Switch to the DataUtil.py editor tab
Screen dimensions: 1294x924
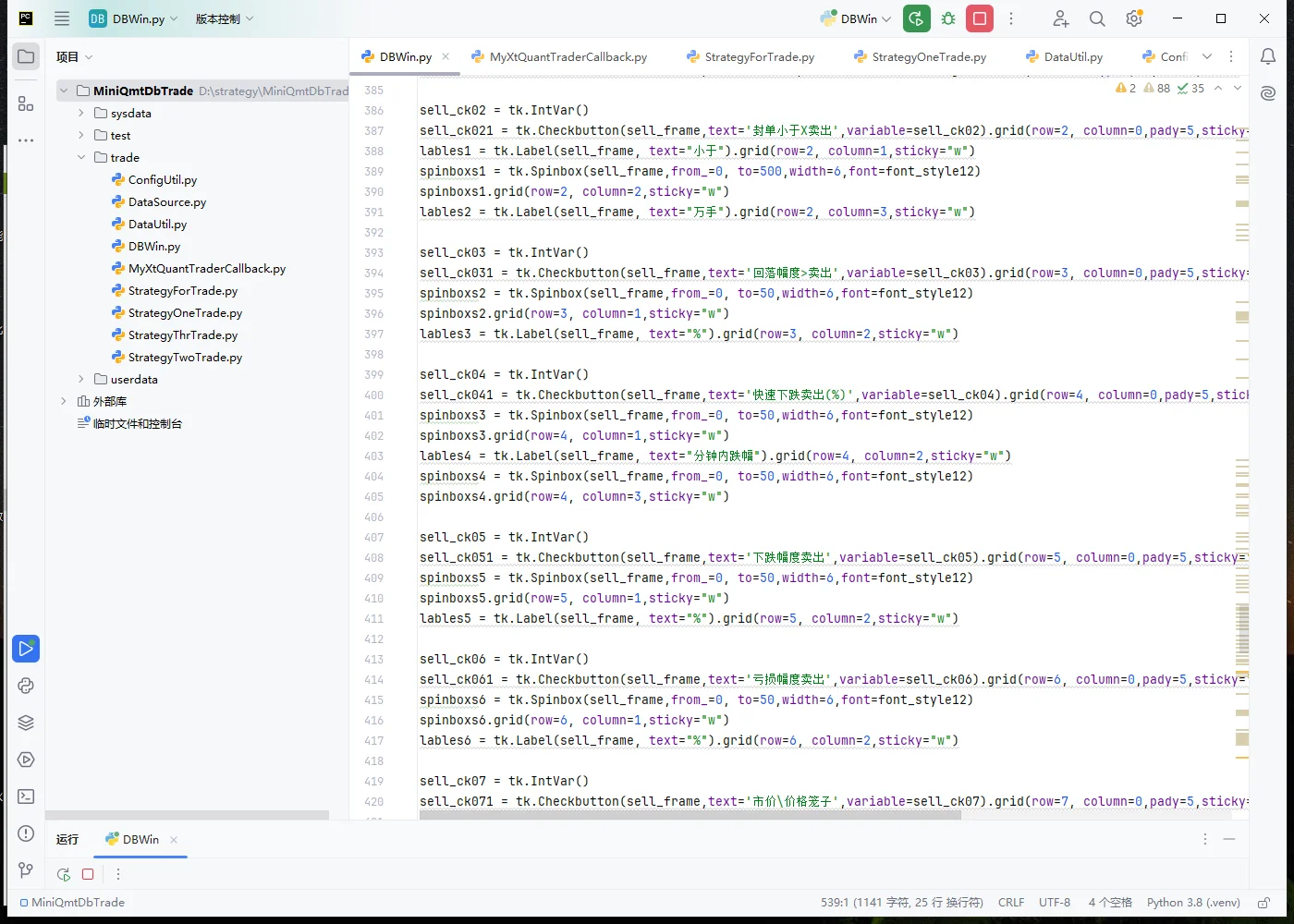pos(1064,56)
